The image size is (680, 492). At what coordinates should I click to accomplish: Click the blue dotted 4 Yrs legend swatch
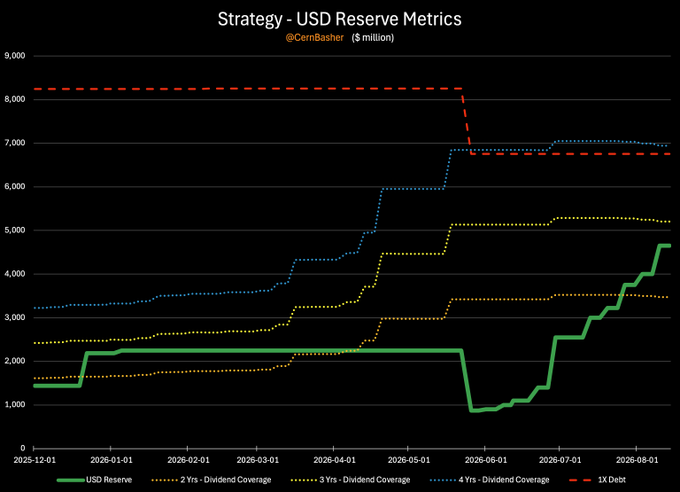pos(443,480)
